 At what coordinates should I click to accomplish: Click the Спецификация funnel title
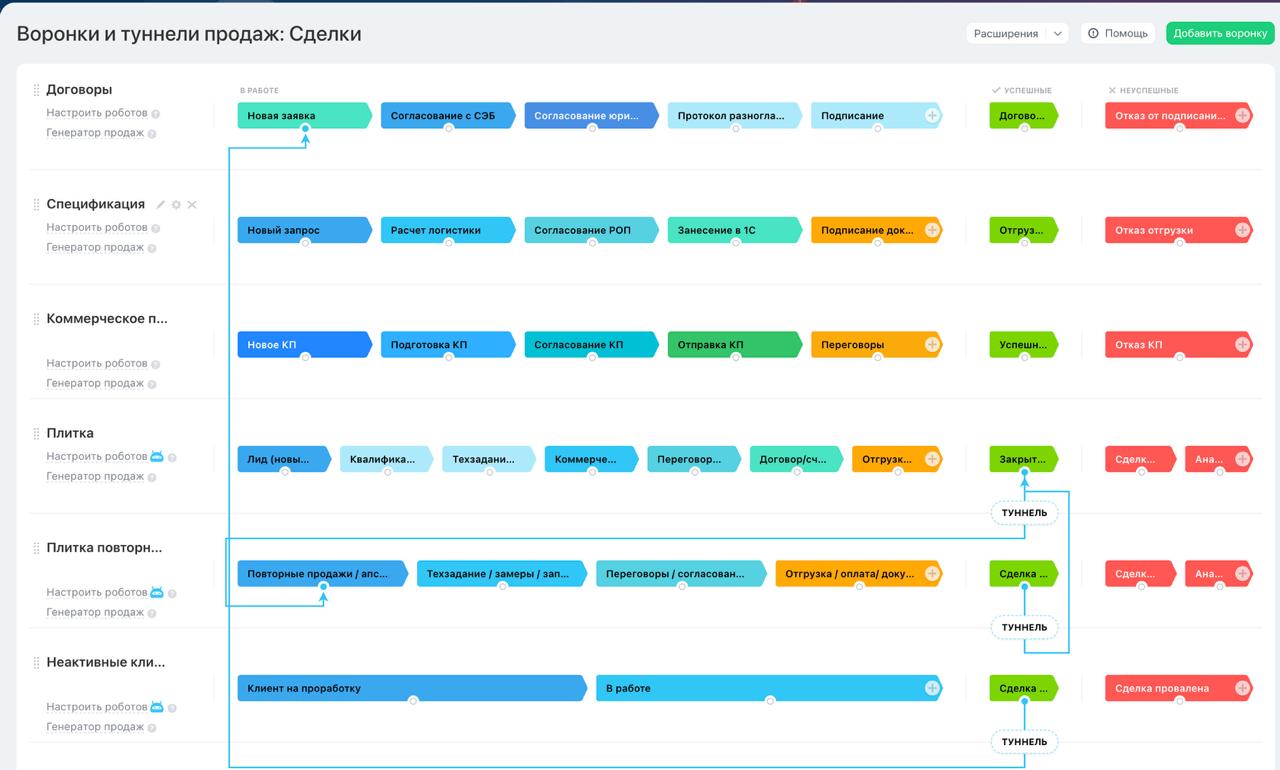coord(96,204)
